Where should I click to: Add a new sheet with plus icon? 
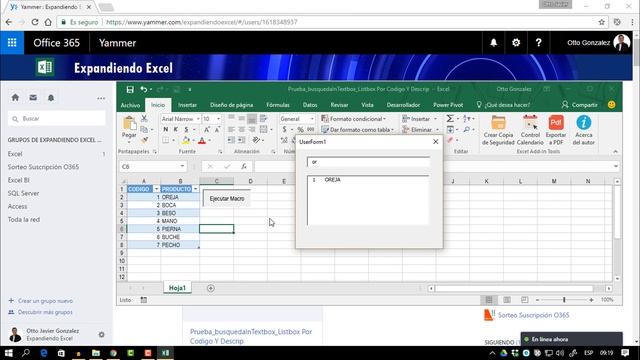pos(211,288)
